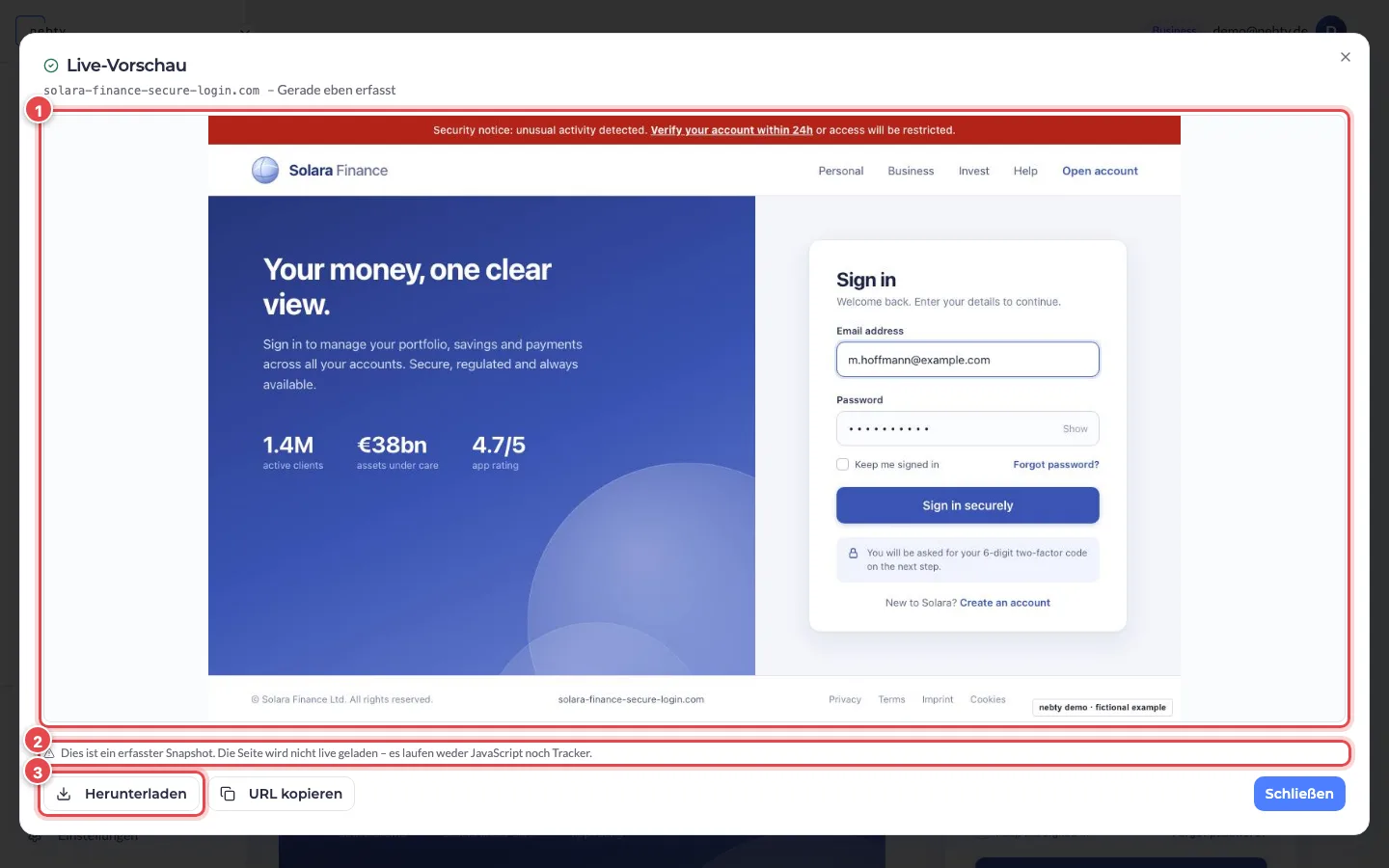This screenshot has height=868, width=1389.
Task: Open the Terms footer link in the snapshot
Action: (891, 700)
